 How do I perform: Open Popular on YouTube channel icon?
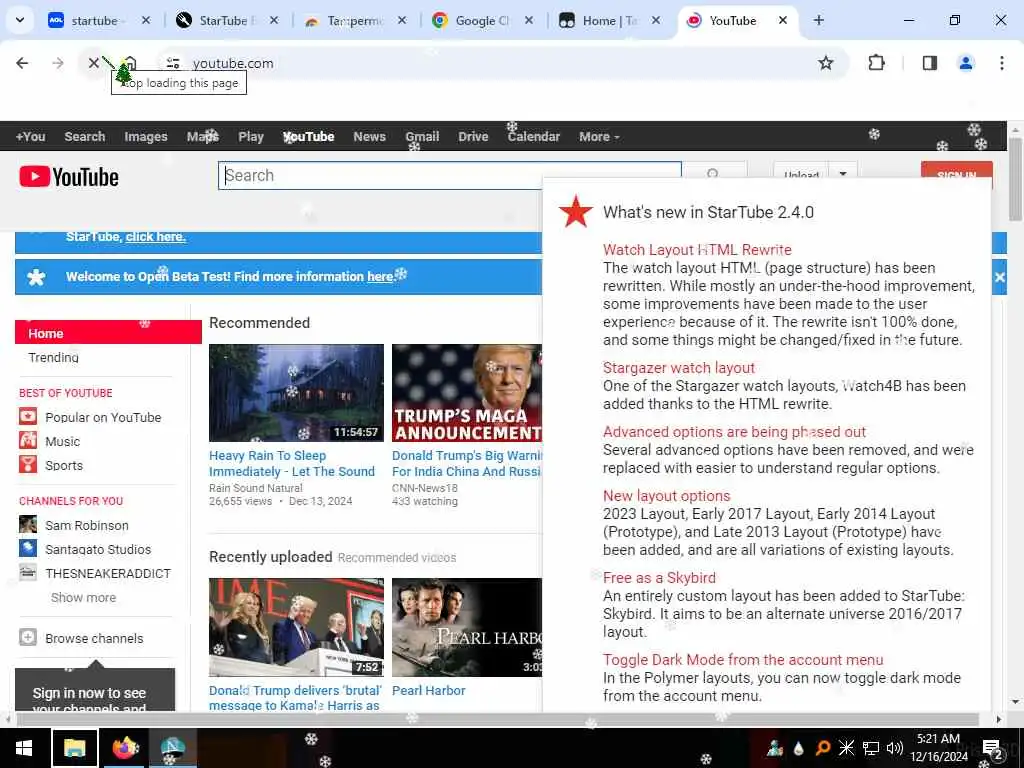click(x=27, y=417)
